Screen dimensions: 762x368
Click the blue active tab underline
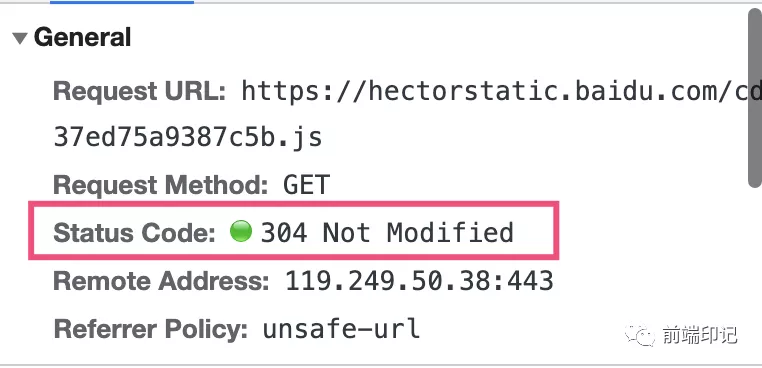click(122, 2)
